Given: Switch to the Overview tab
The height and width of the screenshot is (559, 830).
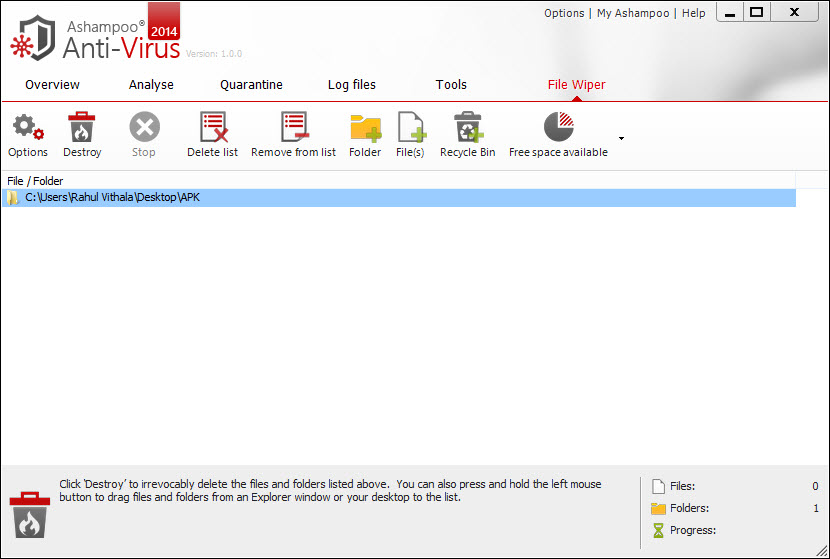Looking at the screenshot, I should coord(52,85).
